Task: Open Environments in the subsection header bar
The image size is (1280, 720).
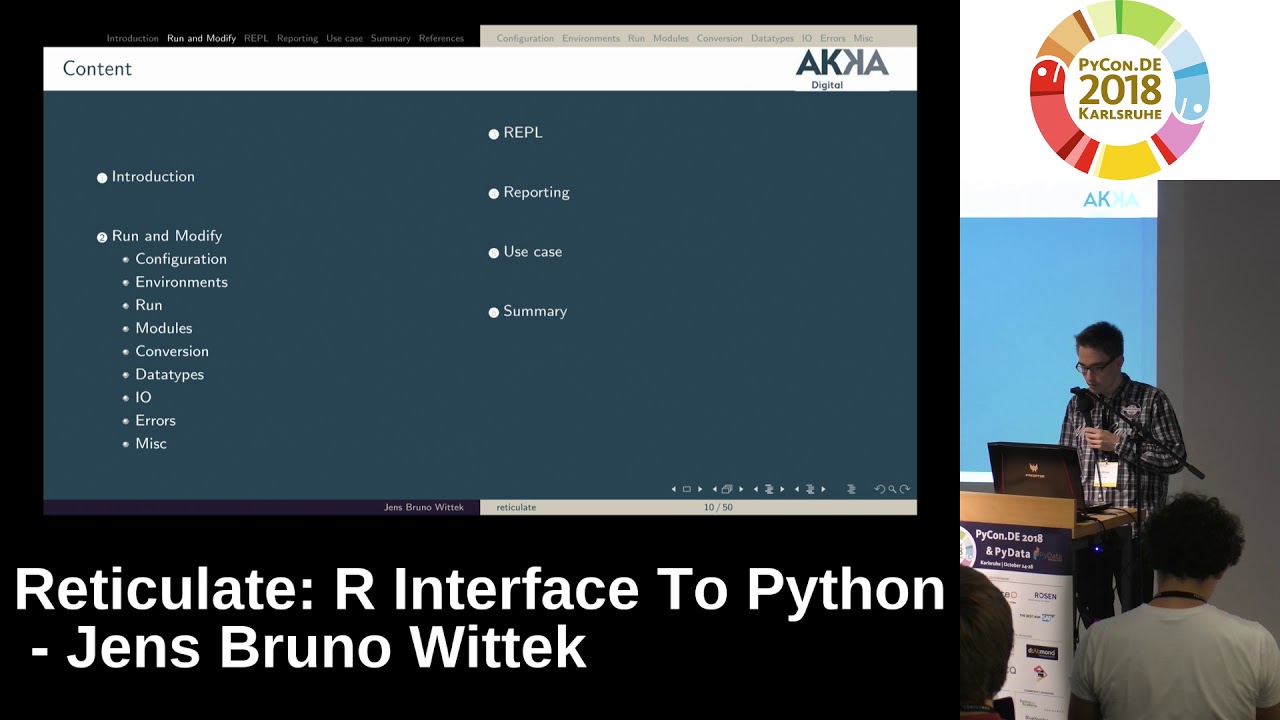Action: pyautogui.click(x=591, y=38)
